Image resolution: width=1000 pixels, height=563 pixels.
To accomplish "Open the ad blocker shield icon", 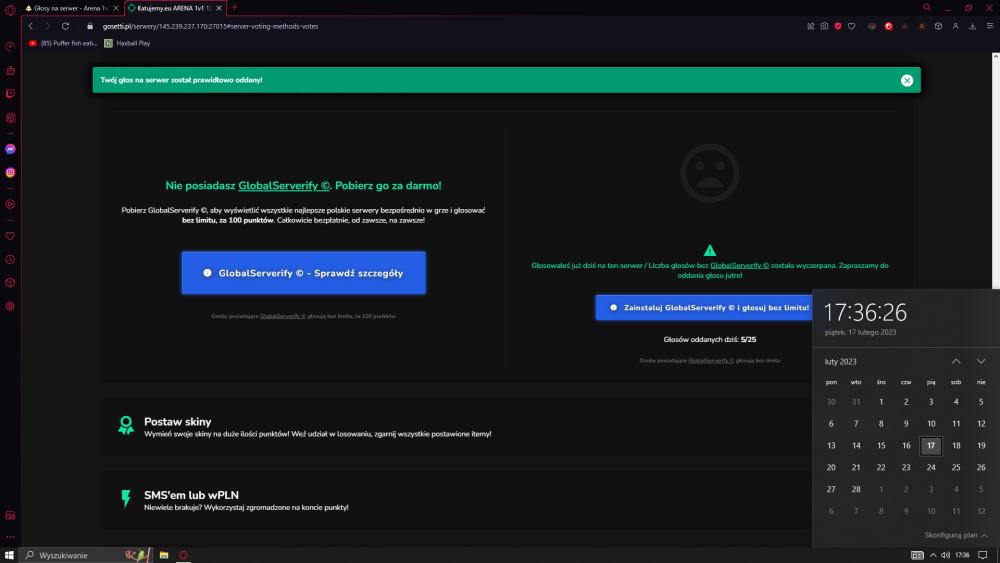I will tap(838, 26).
